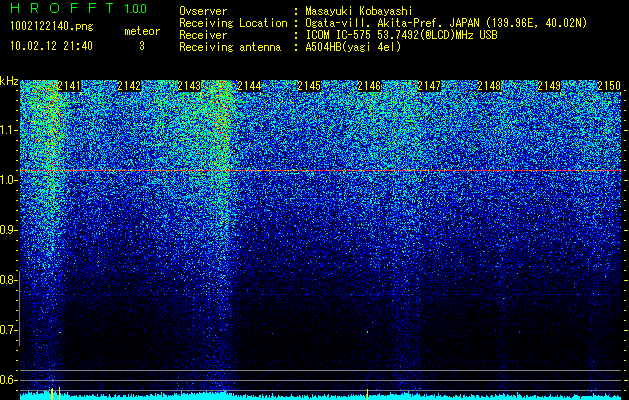Click the 0.8 frequency axis label

7,280
